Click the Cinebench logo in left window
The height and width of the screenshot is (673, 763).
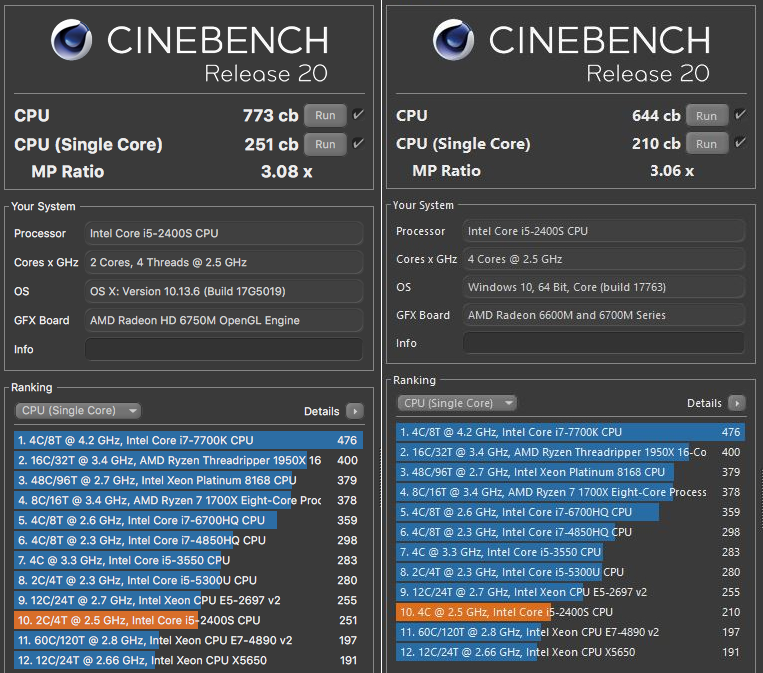pyautogui.click(x=72, y=39)
